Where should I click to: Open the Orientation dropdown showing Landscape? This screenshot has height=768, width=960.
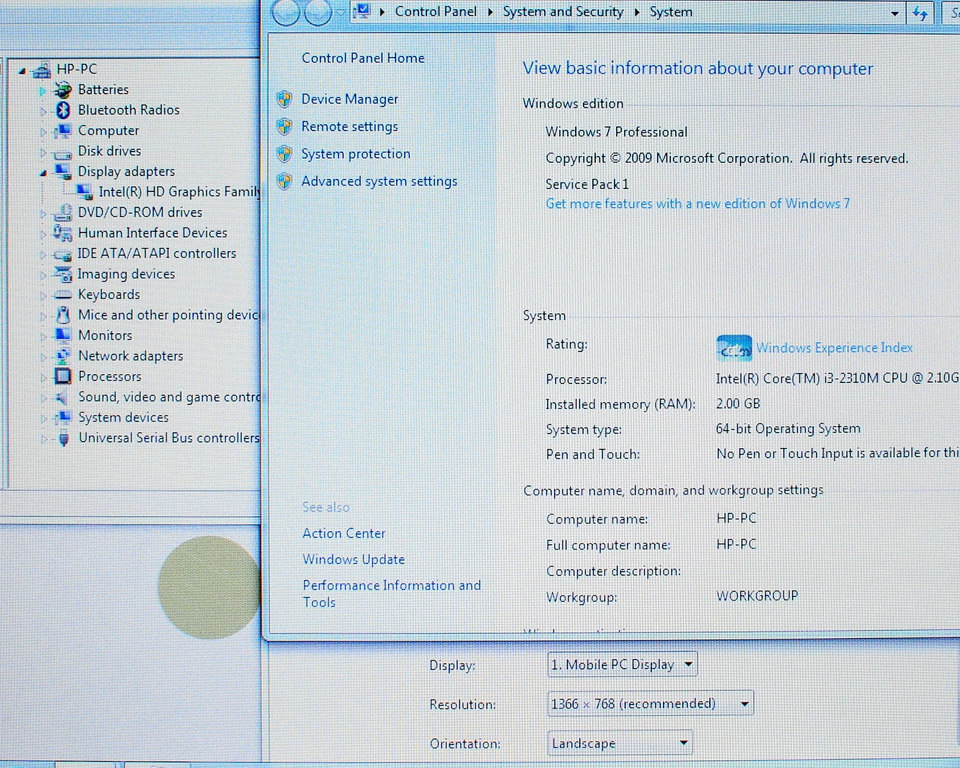coord(620,743)
